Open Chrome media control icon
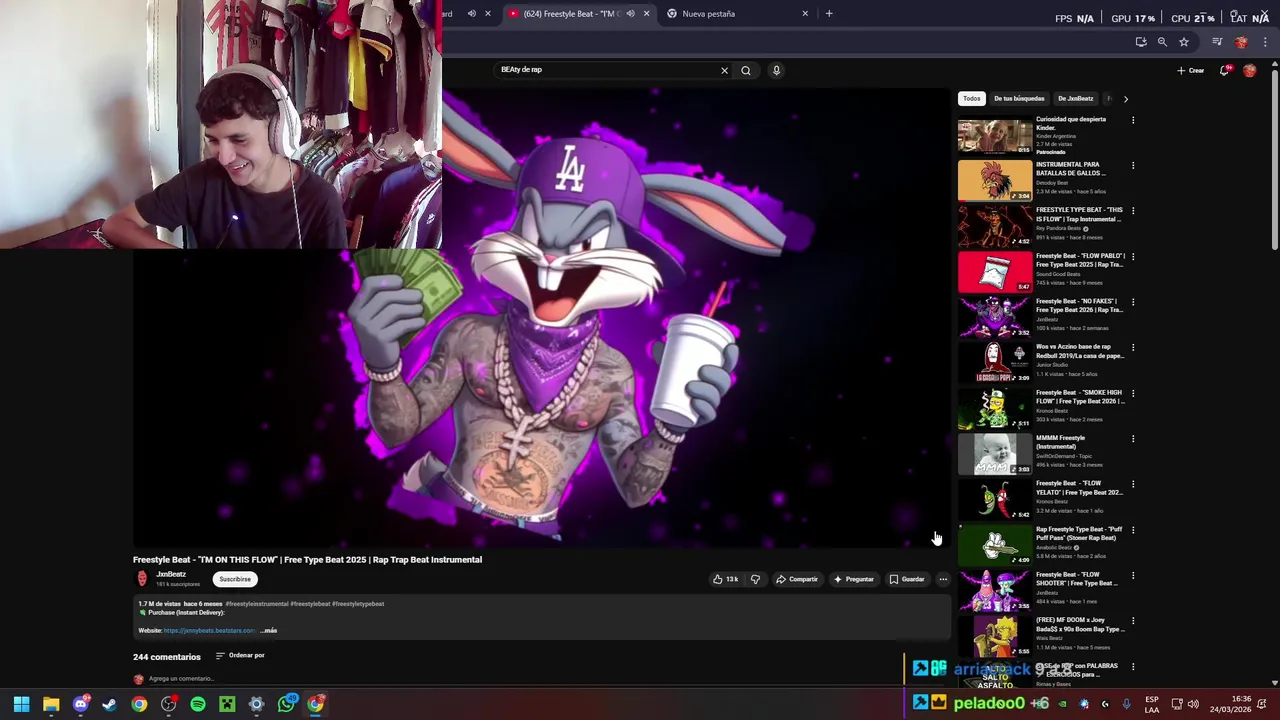 (1217, 42)
